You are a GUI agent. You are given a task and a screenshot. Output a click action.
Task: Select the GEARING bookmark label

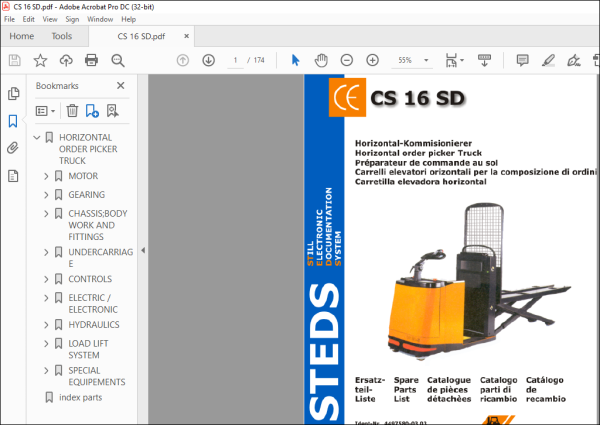(x=86, y=195)
